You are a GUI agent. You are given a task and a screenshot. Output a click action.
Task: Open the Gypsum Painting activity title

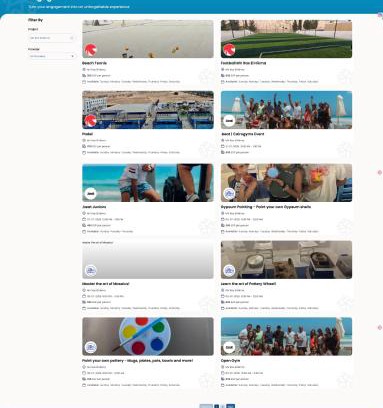(x=266, y=207)
